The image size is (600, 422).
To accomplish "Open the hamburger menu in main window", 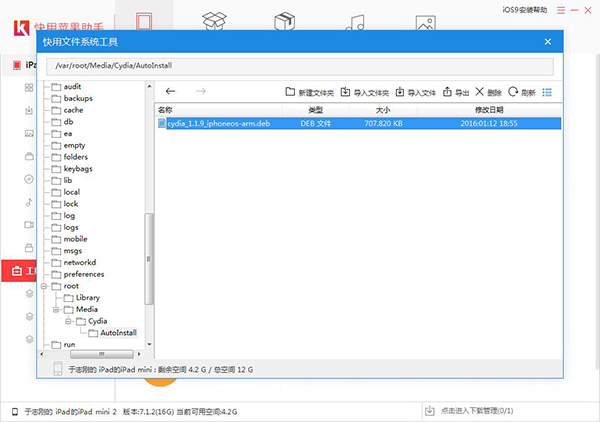I will 561,10.
